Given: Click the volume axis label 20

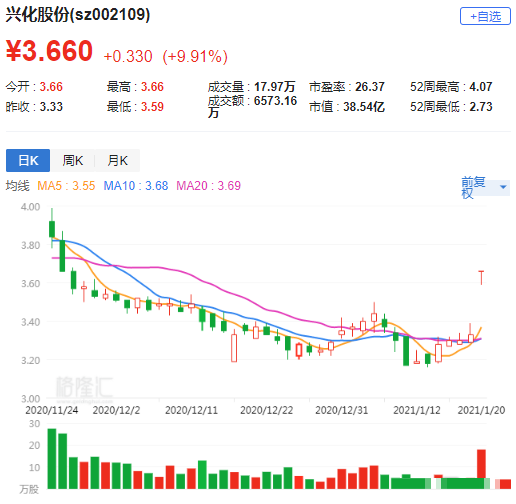Looking at the screenshot, I should (x=34, y=445).
